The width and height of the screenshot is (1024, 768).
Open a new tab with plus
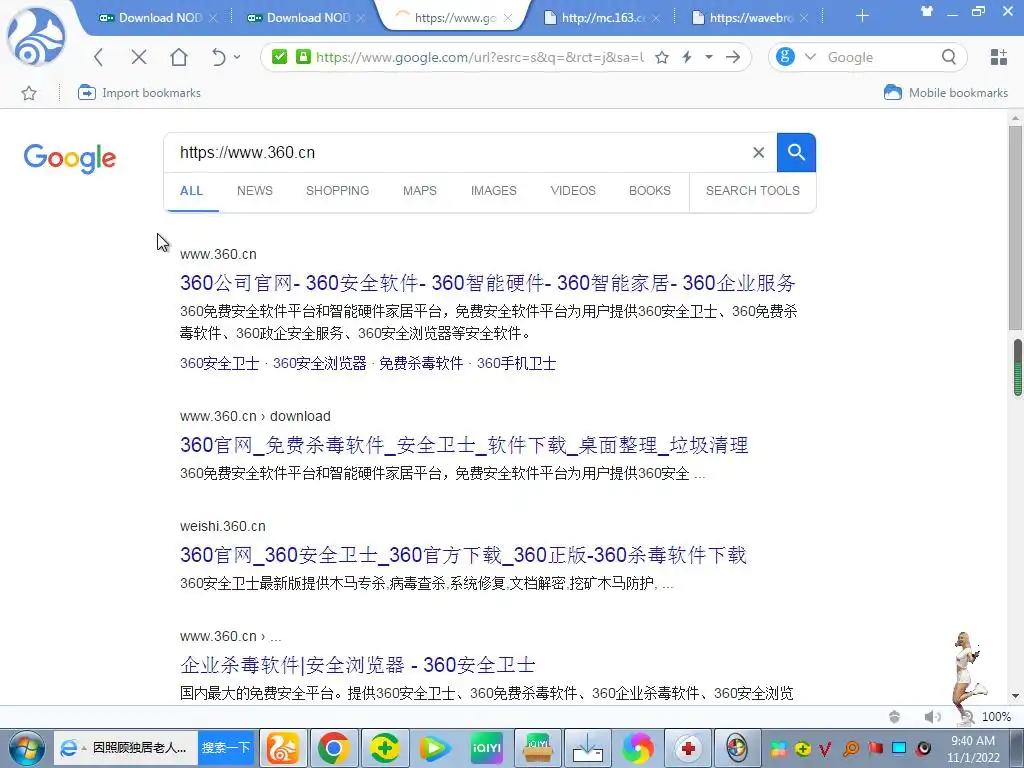point(862,16)
